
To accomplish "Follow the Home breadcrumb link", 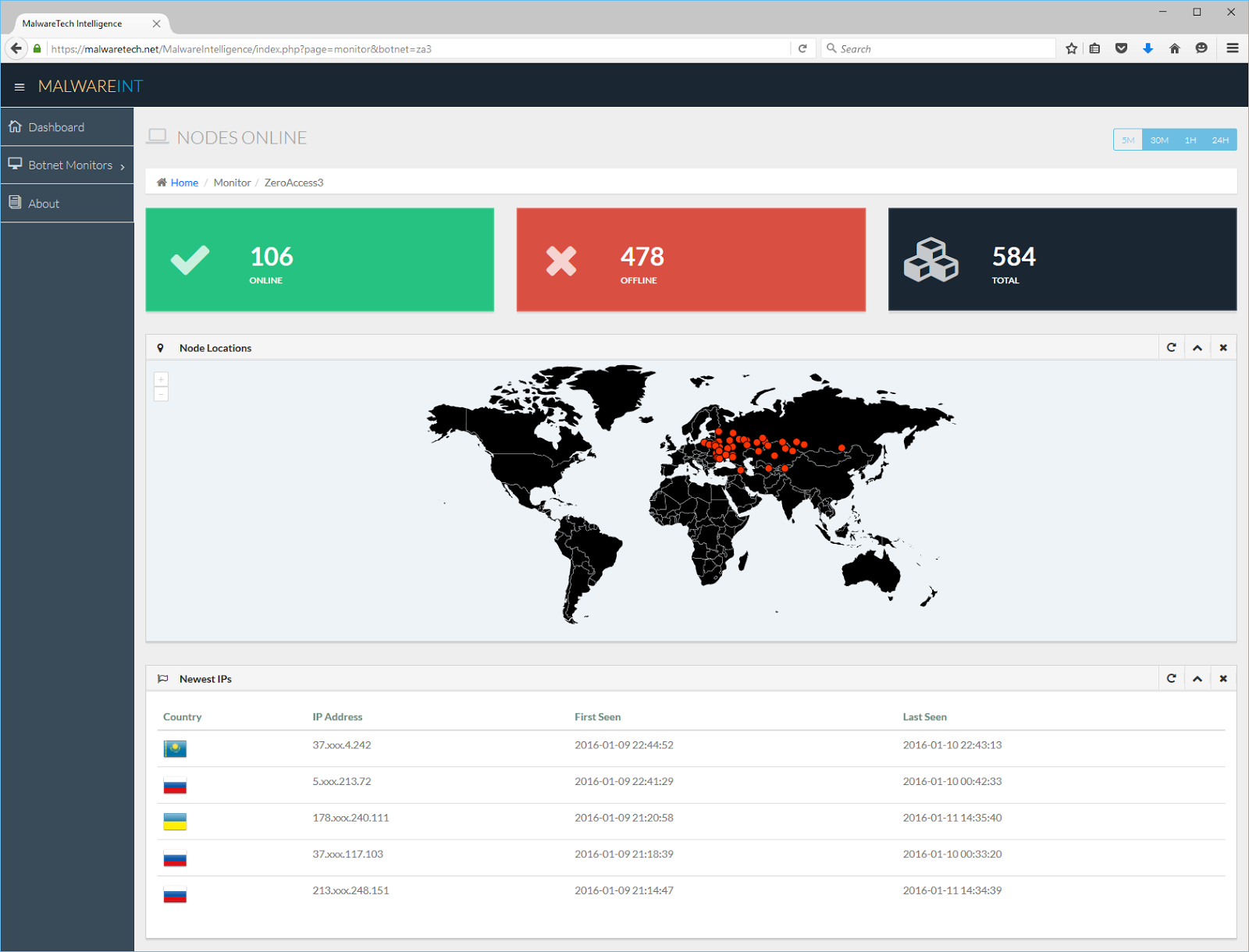I will (x=184, y=183).
